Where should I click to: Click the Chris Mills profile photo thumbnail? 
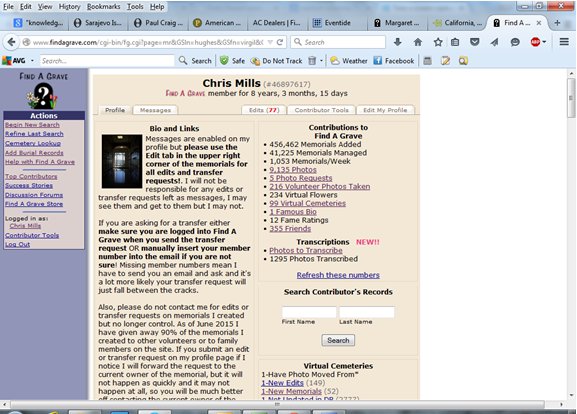[x=122, y=161]
